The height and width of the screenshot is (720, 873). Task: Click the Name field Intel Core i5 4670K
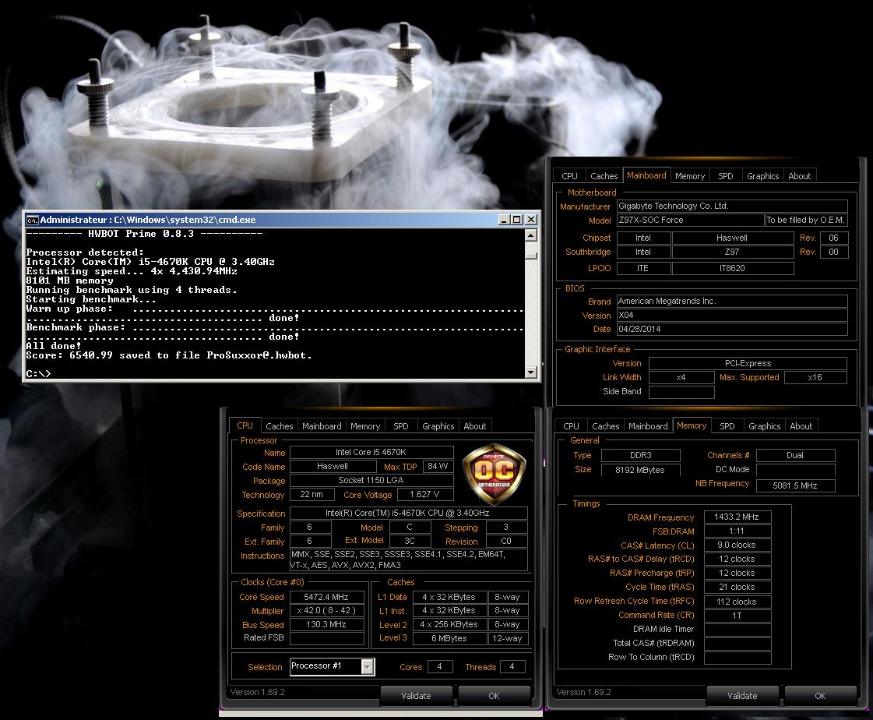tap(371, 452)
